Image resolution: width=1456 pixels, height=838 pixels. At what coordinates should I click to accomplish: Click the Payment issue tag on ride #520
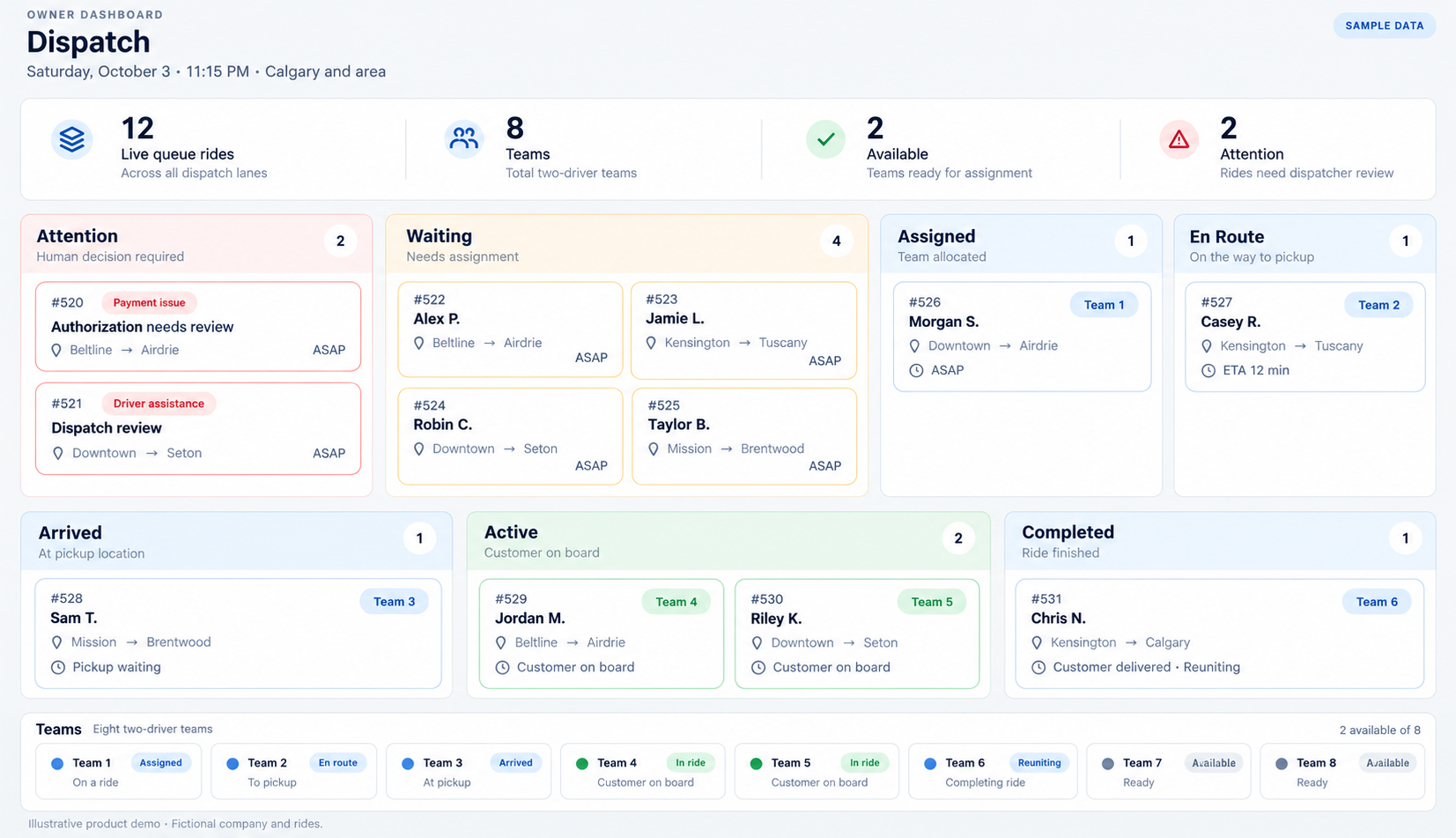[149, 302]
